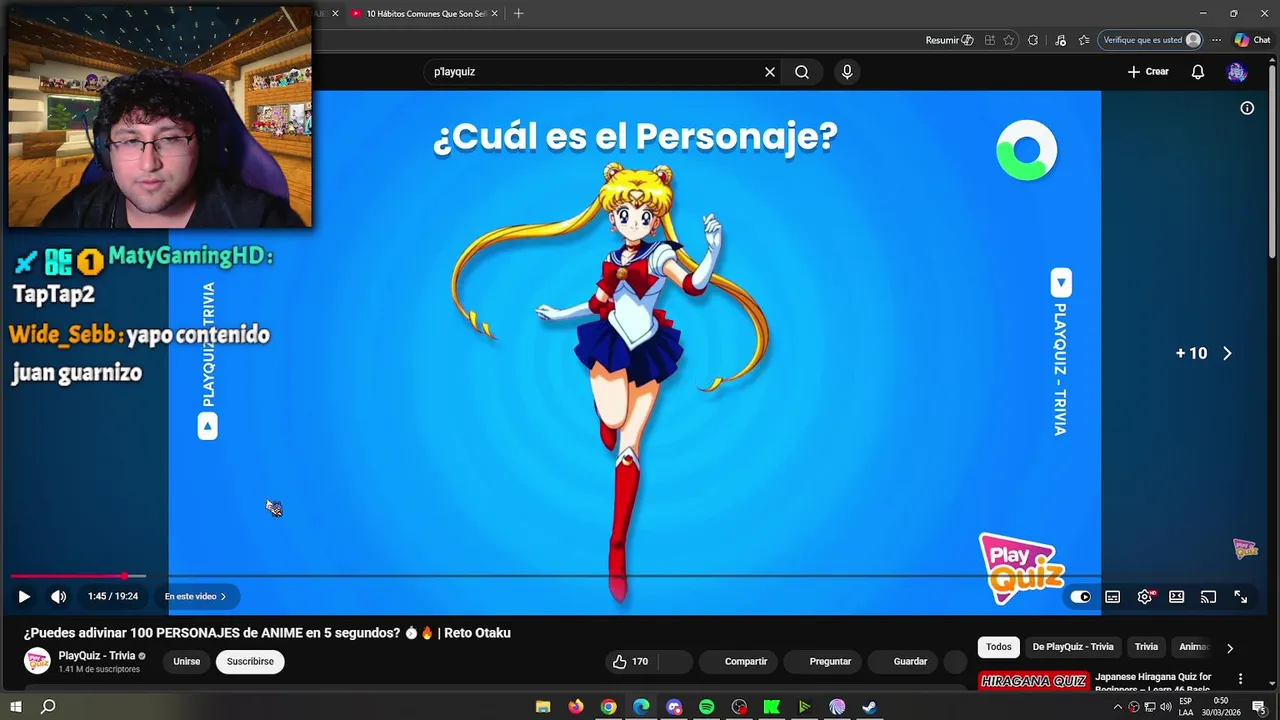
Task: Run the search with the magnifier button
Action: (802, 72)
